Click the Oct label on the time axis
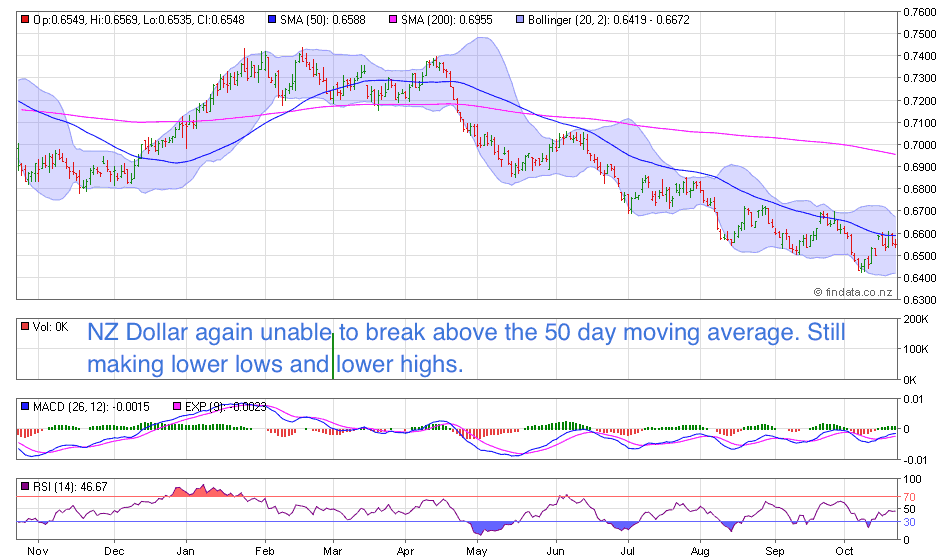 844,551
